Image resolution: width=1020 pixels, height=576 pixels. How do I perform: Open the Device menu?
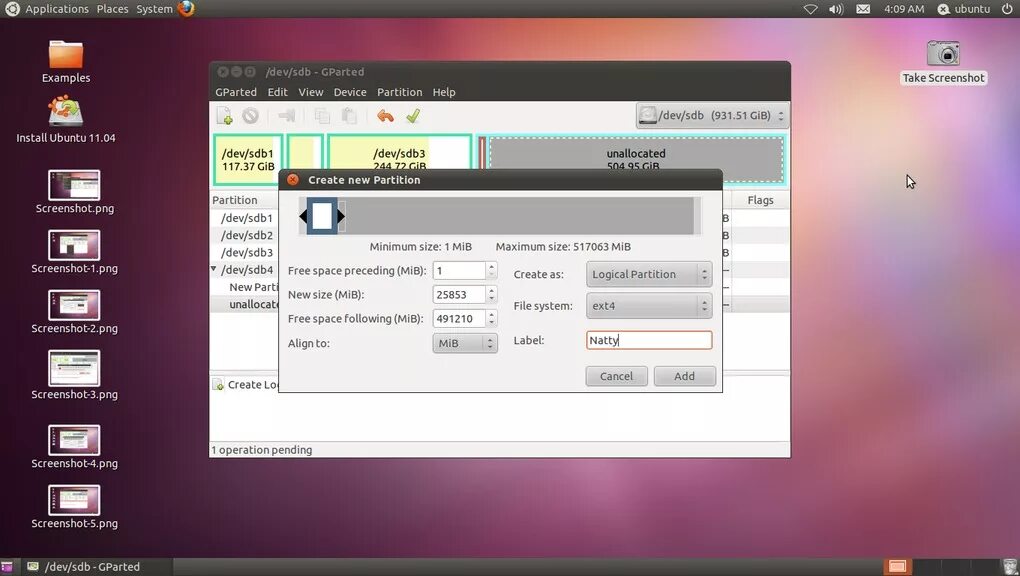(x=350, y=92)
